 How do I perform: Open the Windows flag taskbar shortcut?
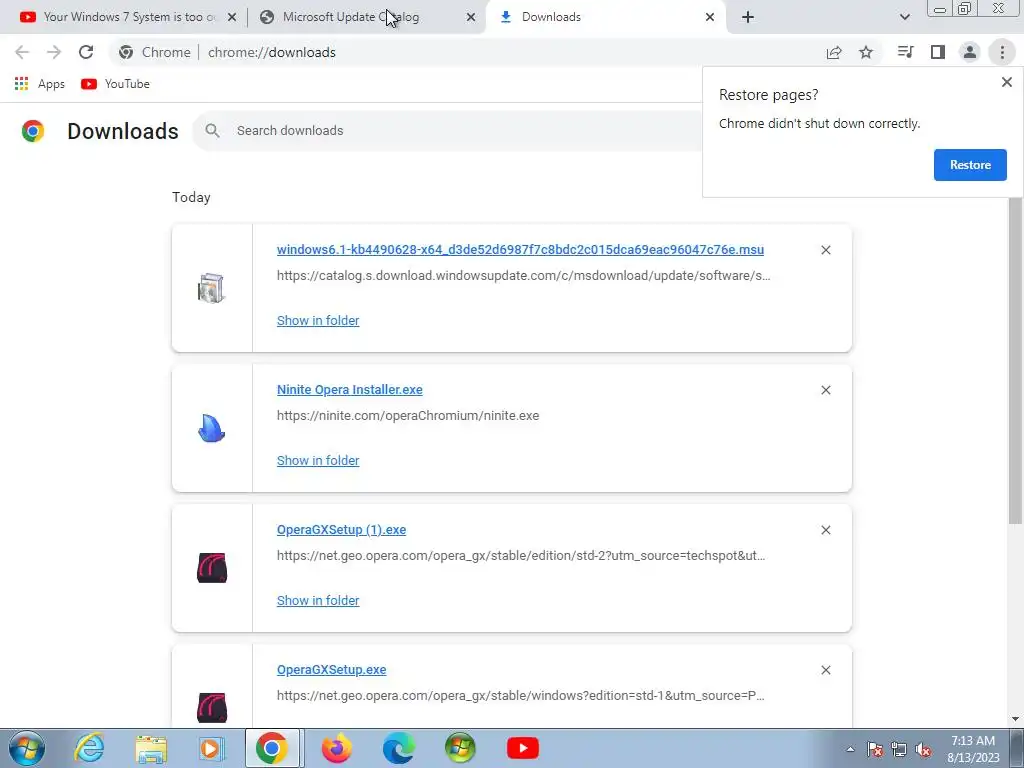coord(460,748)
